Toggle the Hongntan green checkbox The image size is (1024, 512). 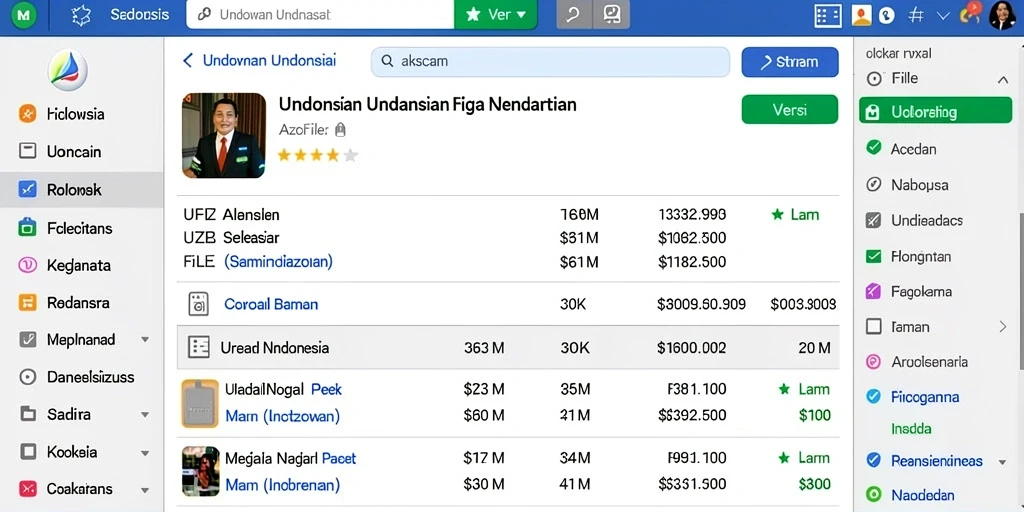(873, 256)
